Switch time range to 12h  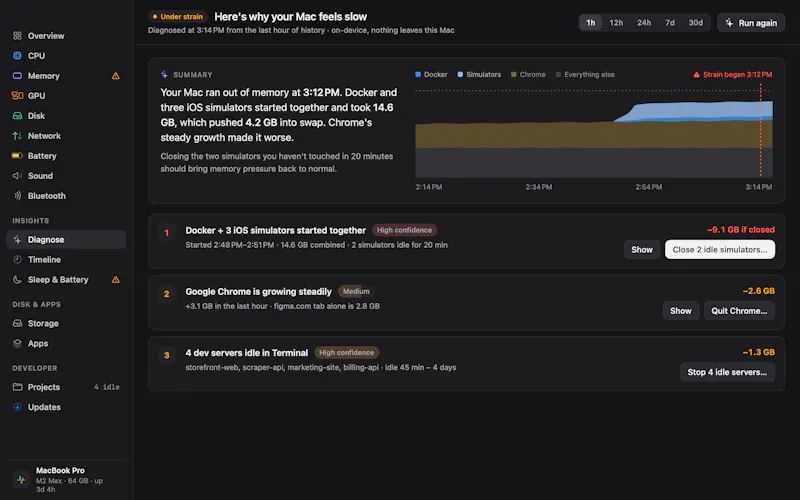pos(616,23)
